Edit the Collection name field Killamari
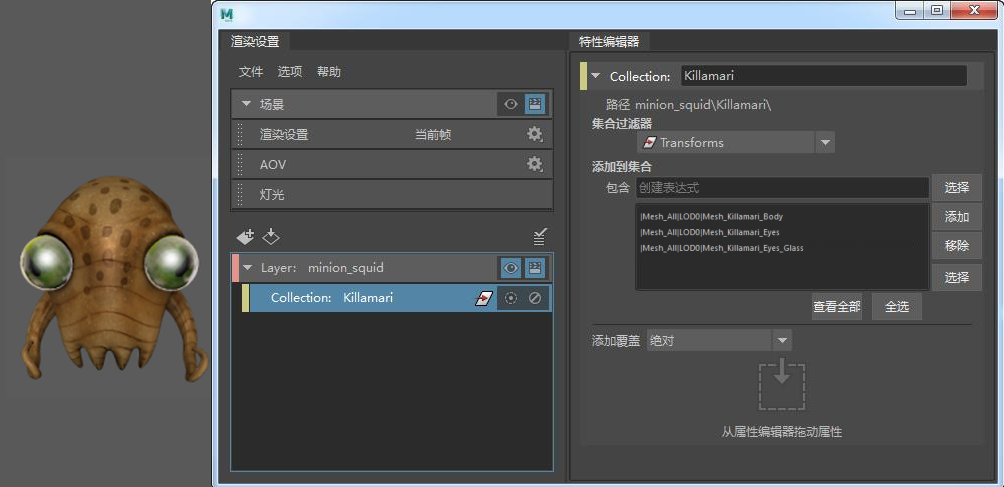 click(823, 76)
